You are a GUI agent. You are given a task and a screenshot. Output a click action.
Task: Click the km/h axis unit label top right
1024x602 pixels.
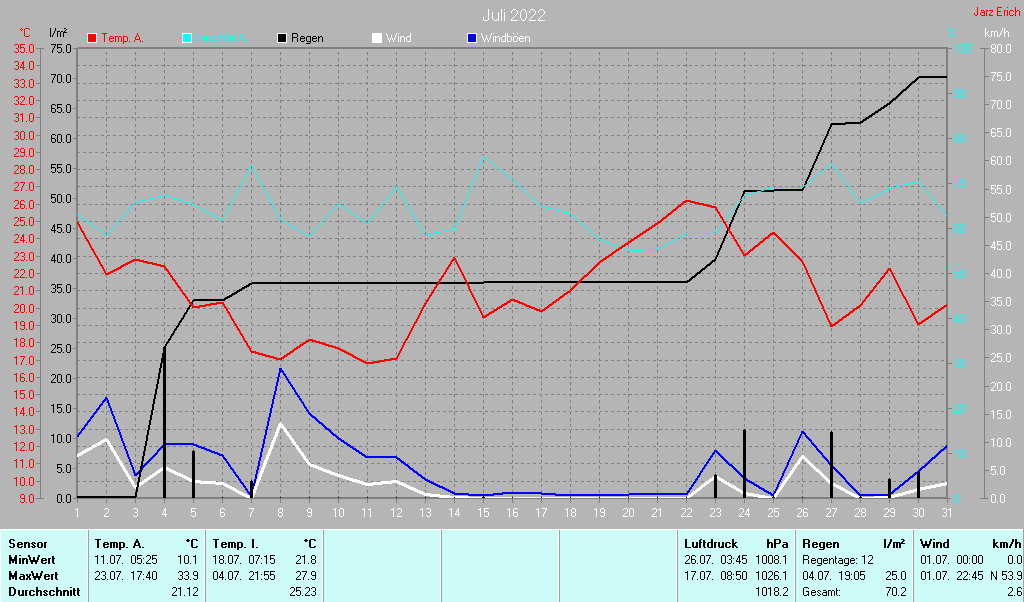(996, 34)
